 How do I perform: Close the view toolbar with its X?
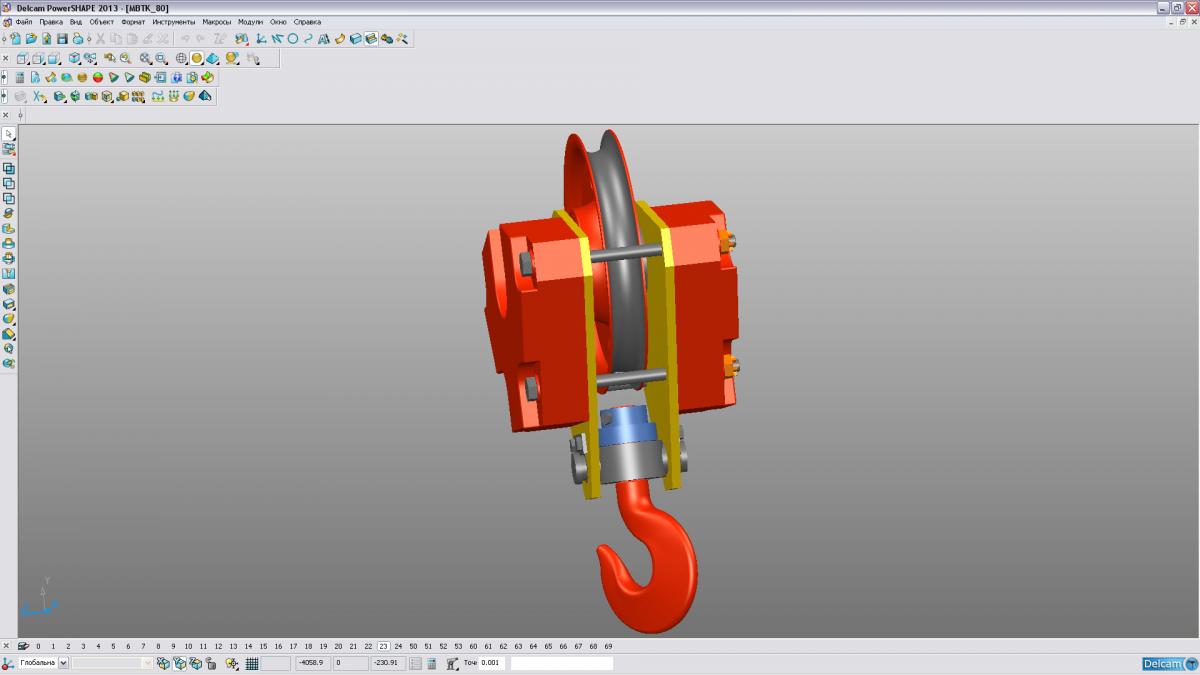coord(5,58)
